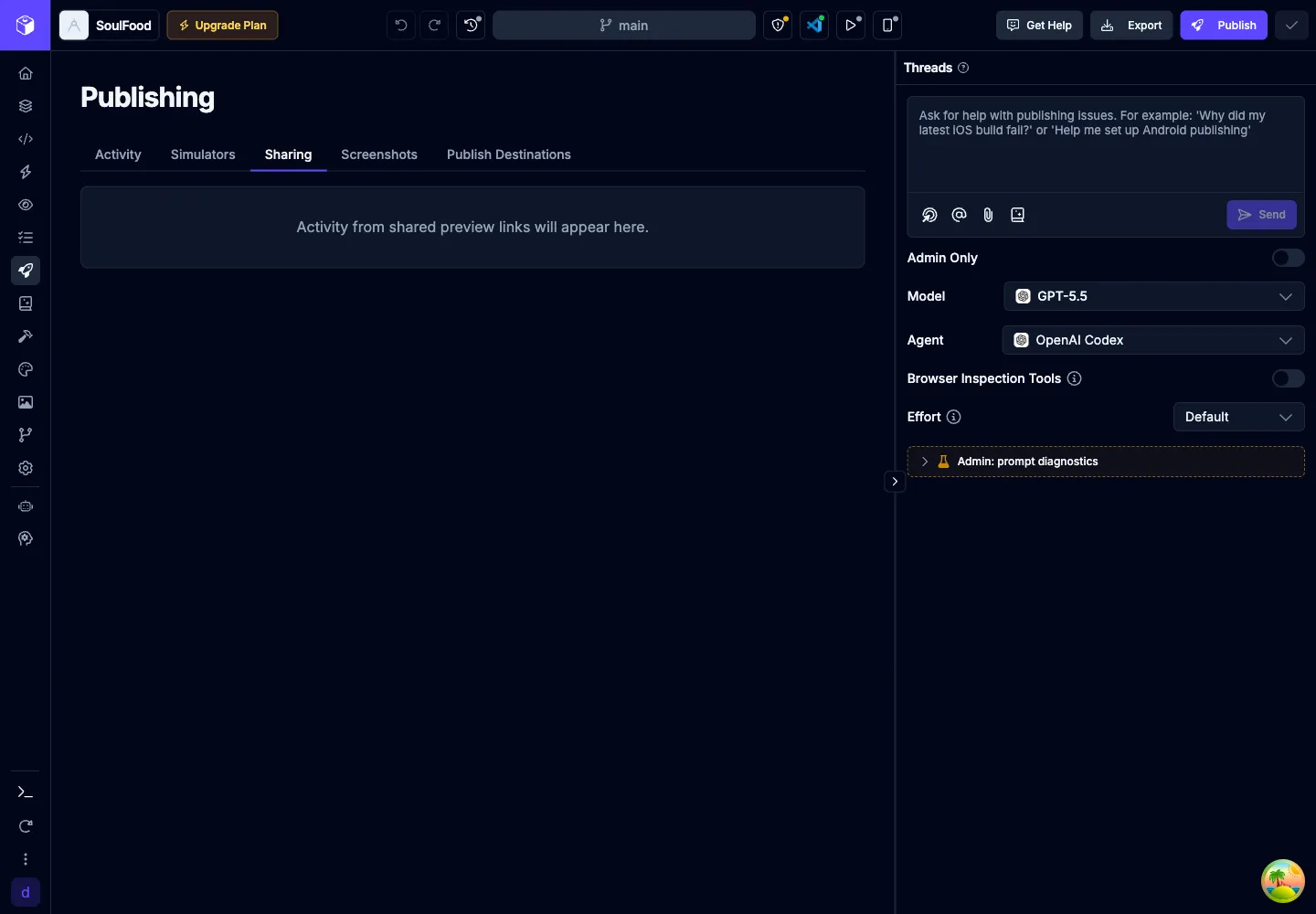Open the security shield icon
Viewport: 1316px width, 914px height.
(x=778, y=26)
